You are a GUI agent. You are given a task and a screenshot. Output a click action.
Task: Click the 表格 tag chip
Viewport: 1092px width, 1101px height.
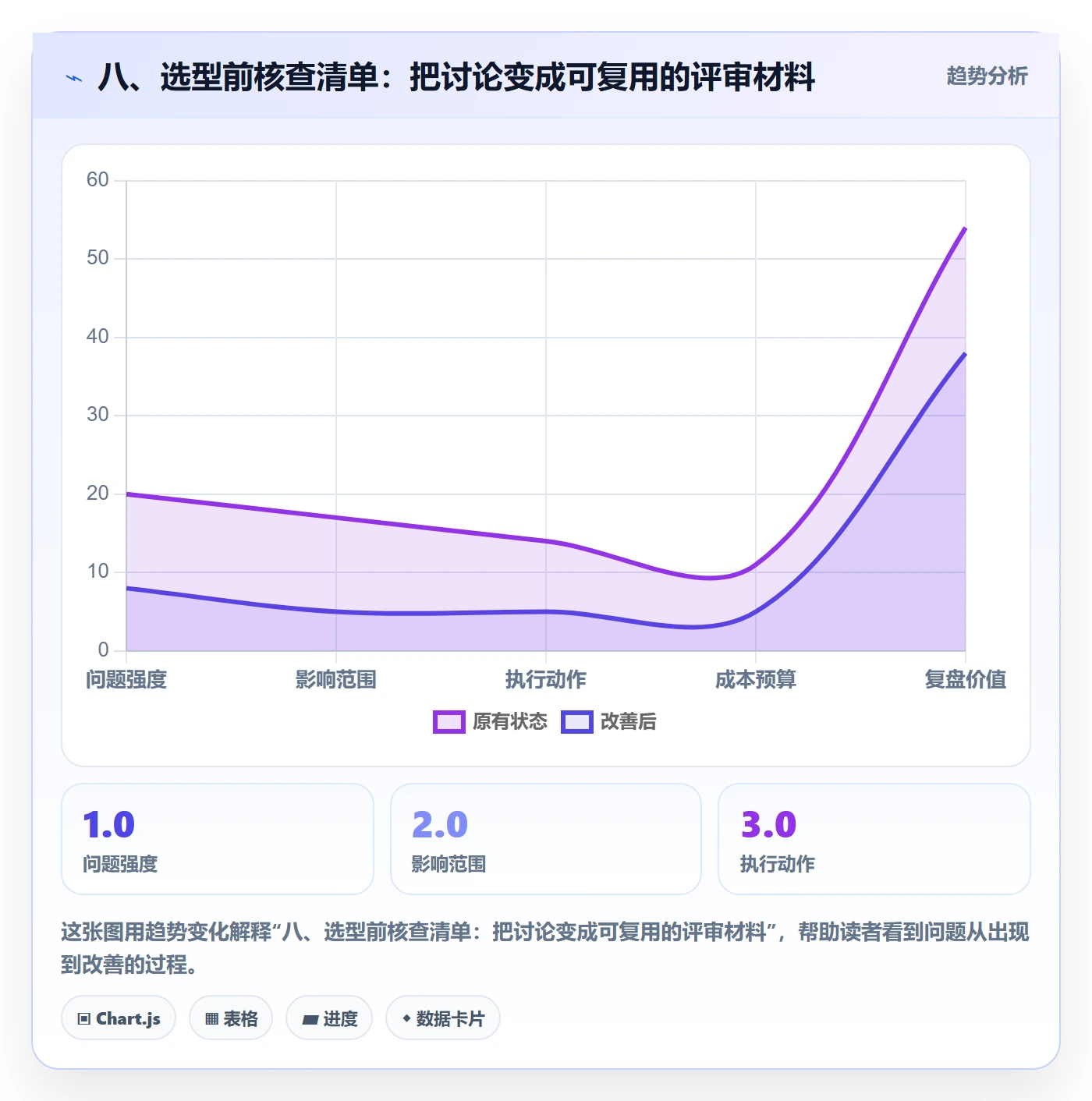[x=231, y=1018]
